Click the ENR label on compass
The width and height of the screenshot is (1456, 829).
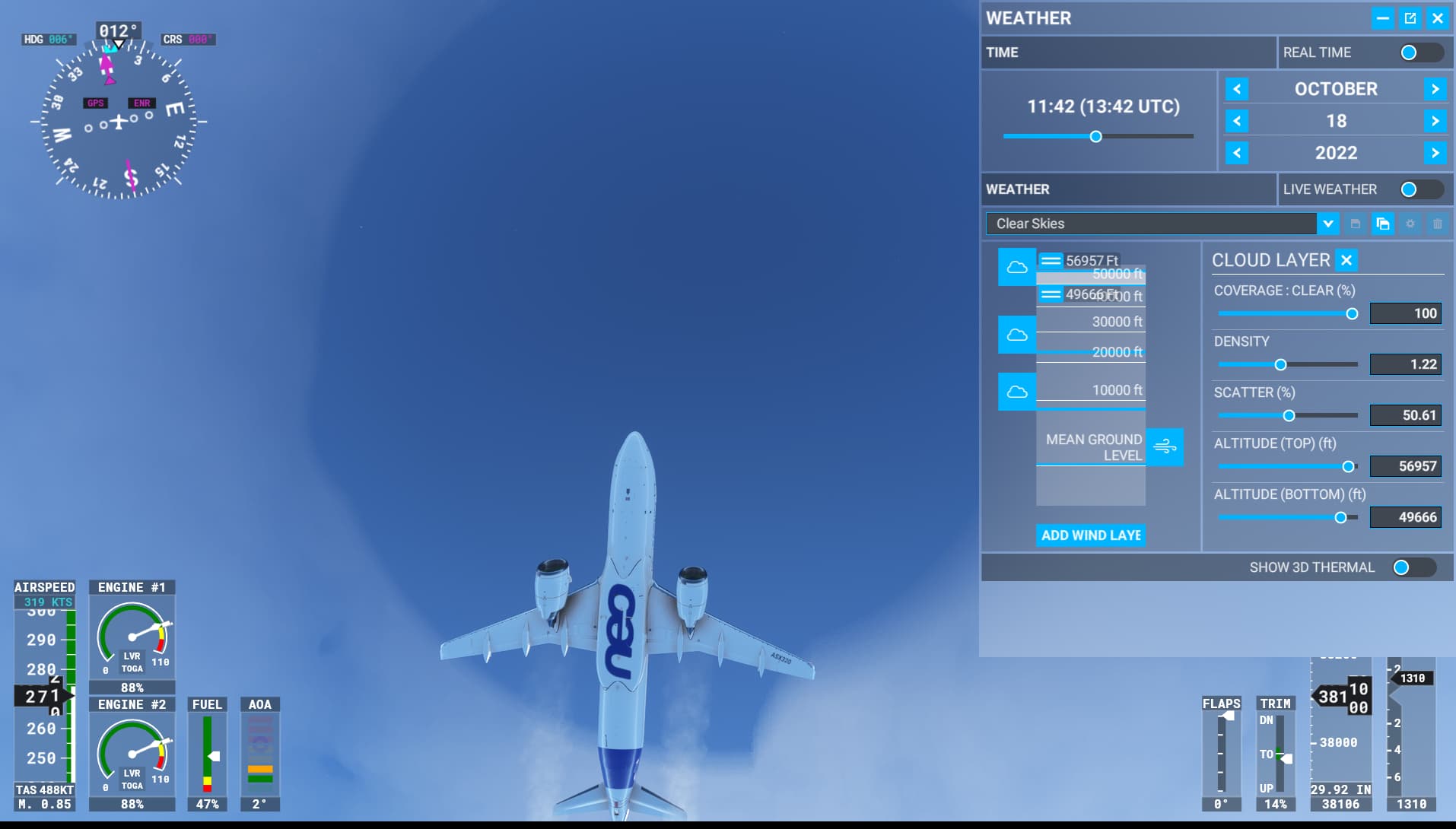[142, 103]
